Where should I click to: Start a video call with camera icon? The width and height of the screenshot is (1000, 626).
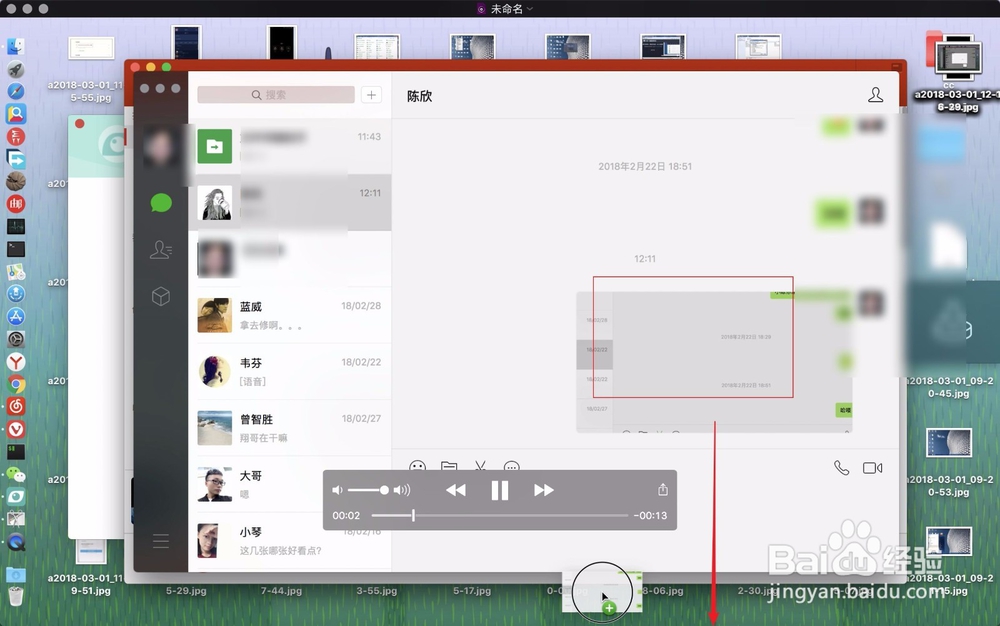point(872,468)
